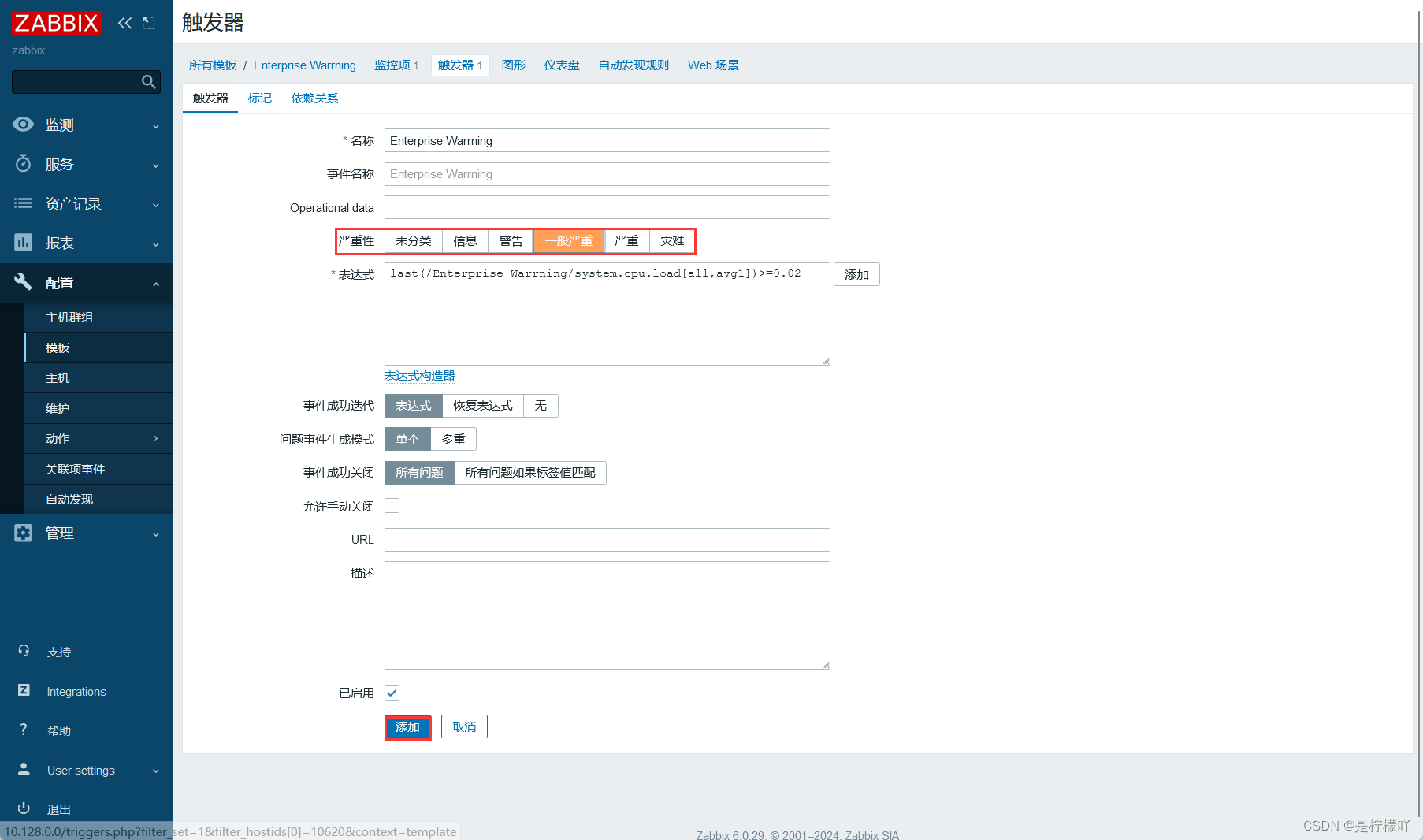The width and height of the screenshot is (1423, 840).
Task: Click the Operational data field
Action: [607, 208]
